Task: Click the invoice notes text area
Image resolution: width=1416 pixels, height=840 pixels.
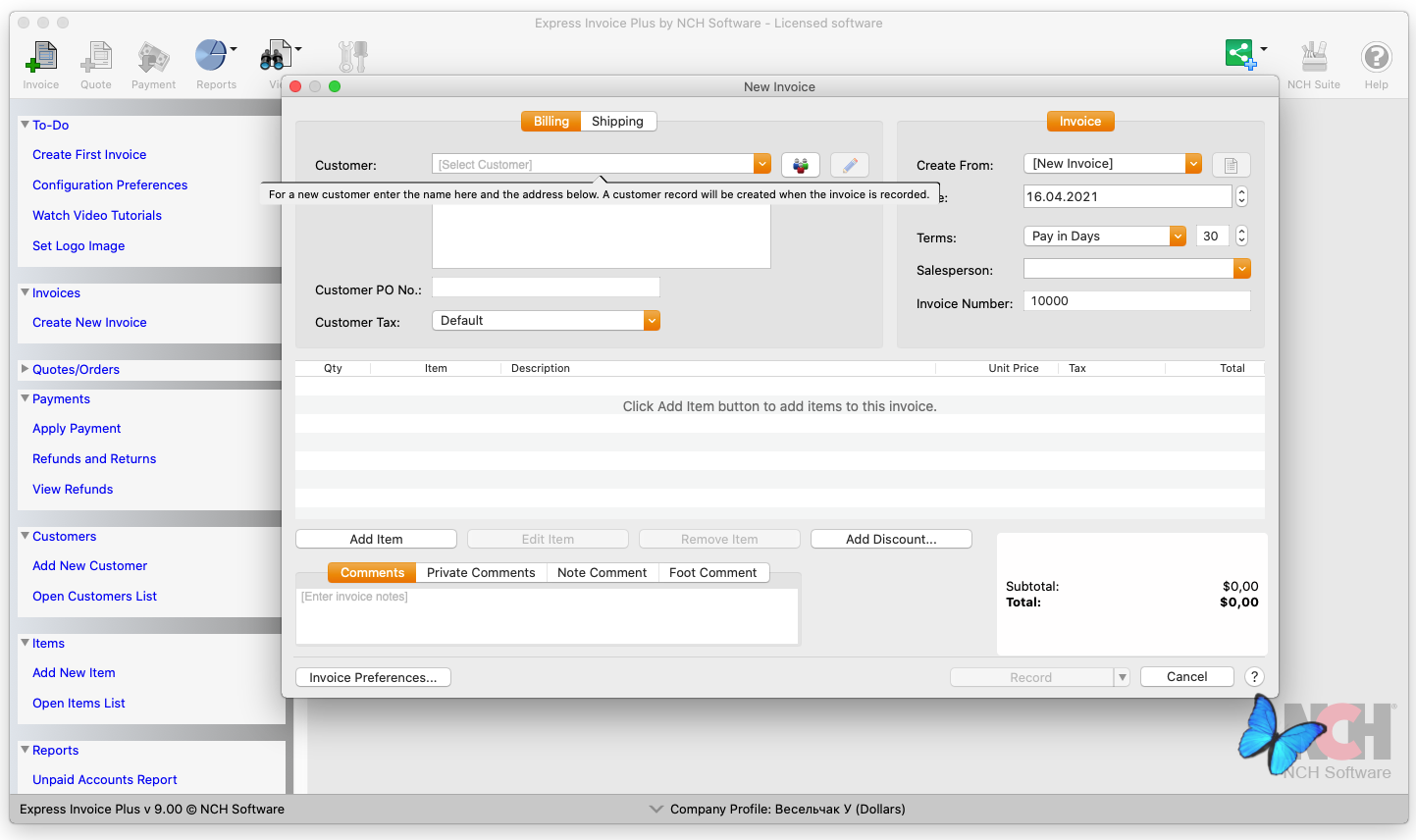Action: click(548, 615)
